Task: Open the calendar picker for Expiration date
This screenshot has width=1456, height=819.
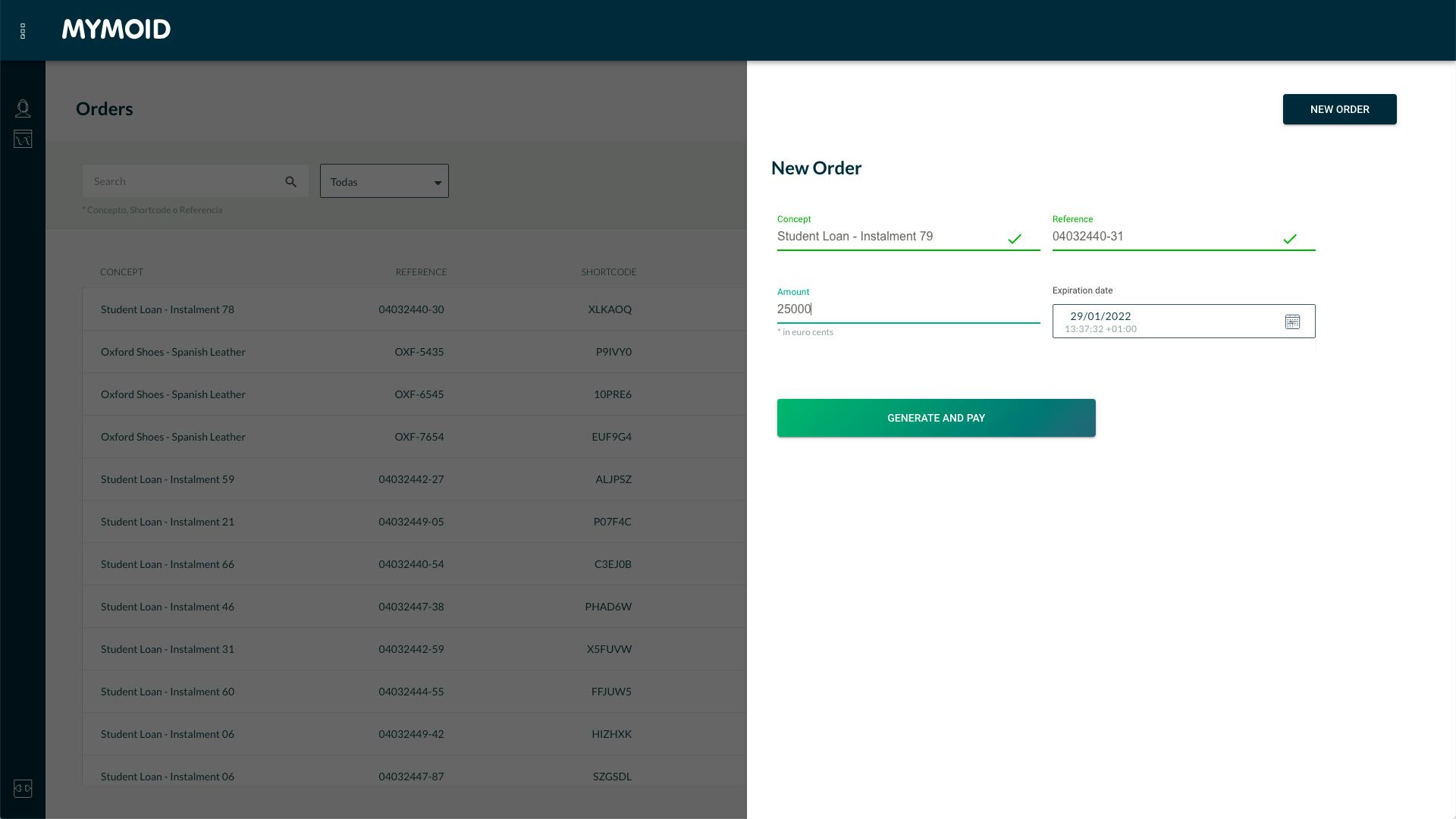Action: click(x=1292, y=322)
